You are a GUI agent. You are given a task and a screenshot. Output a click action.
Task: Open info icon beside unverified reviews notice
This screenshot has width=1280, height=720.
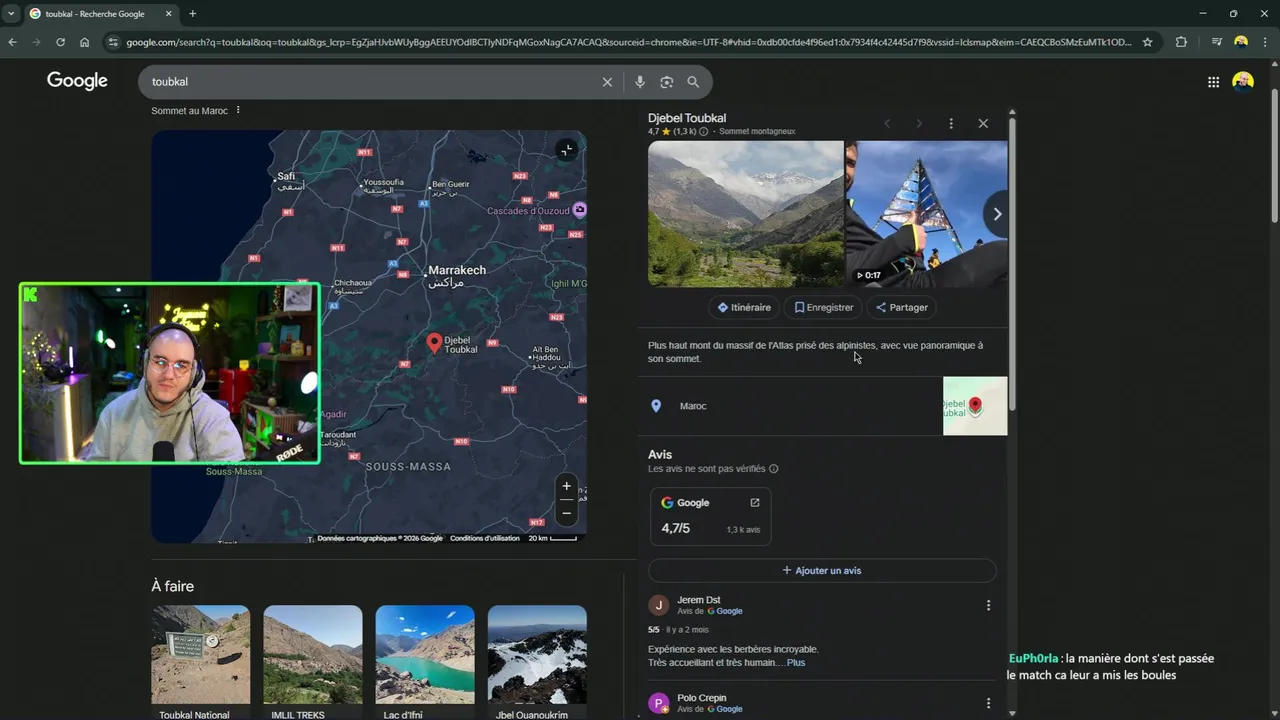[x=774, y=469]
